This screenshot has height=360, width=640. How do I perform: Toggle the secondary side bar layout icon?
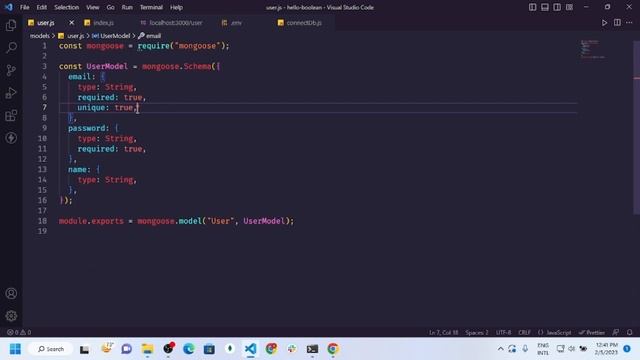coord(557,7)
